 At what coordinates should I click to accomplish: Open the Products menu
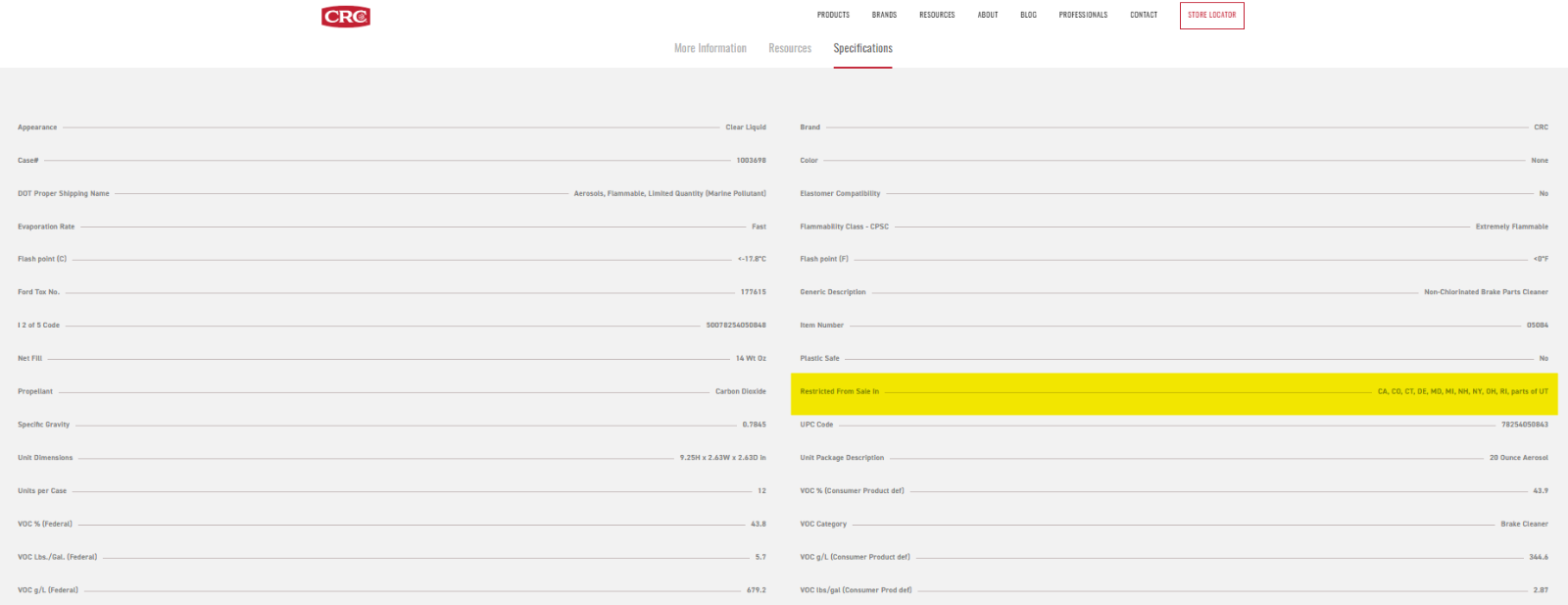833,16
